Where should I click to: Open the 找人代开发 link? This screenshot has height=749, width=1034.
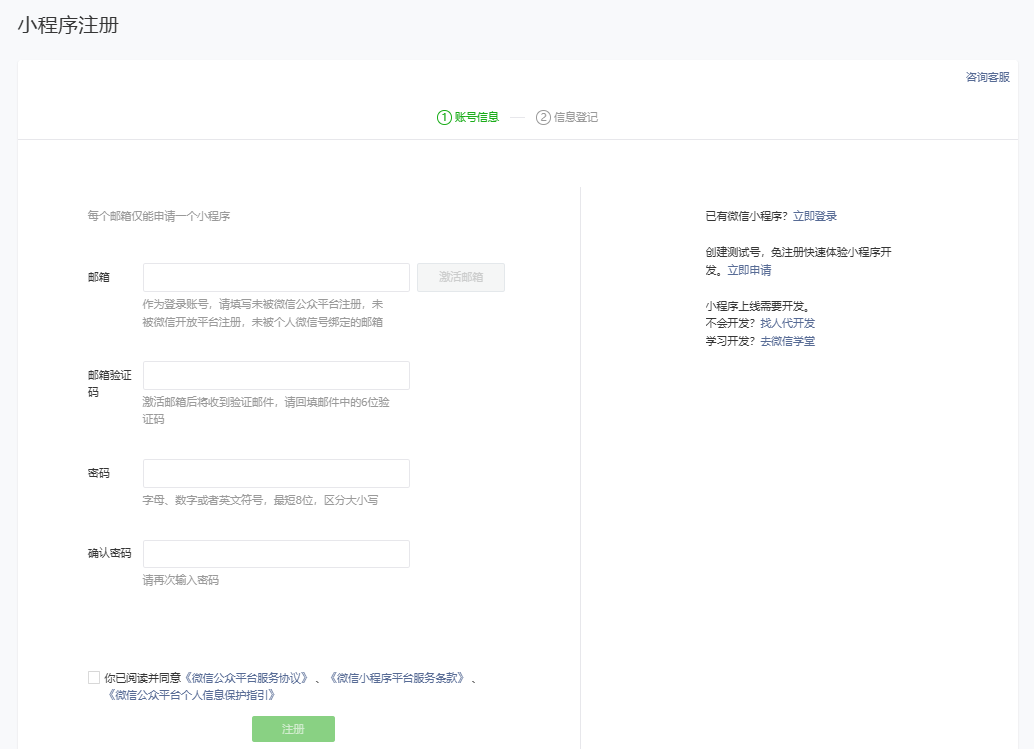(787, 323)
